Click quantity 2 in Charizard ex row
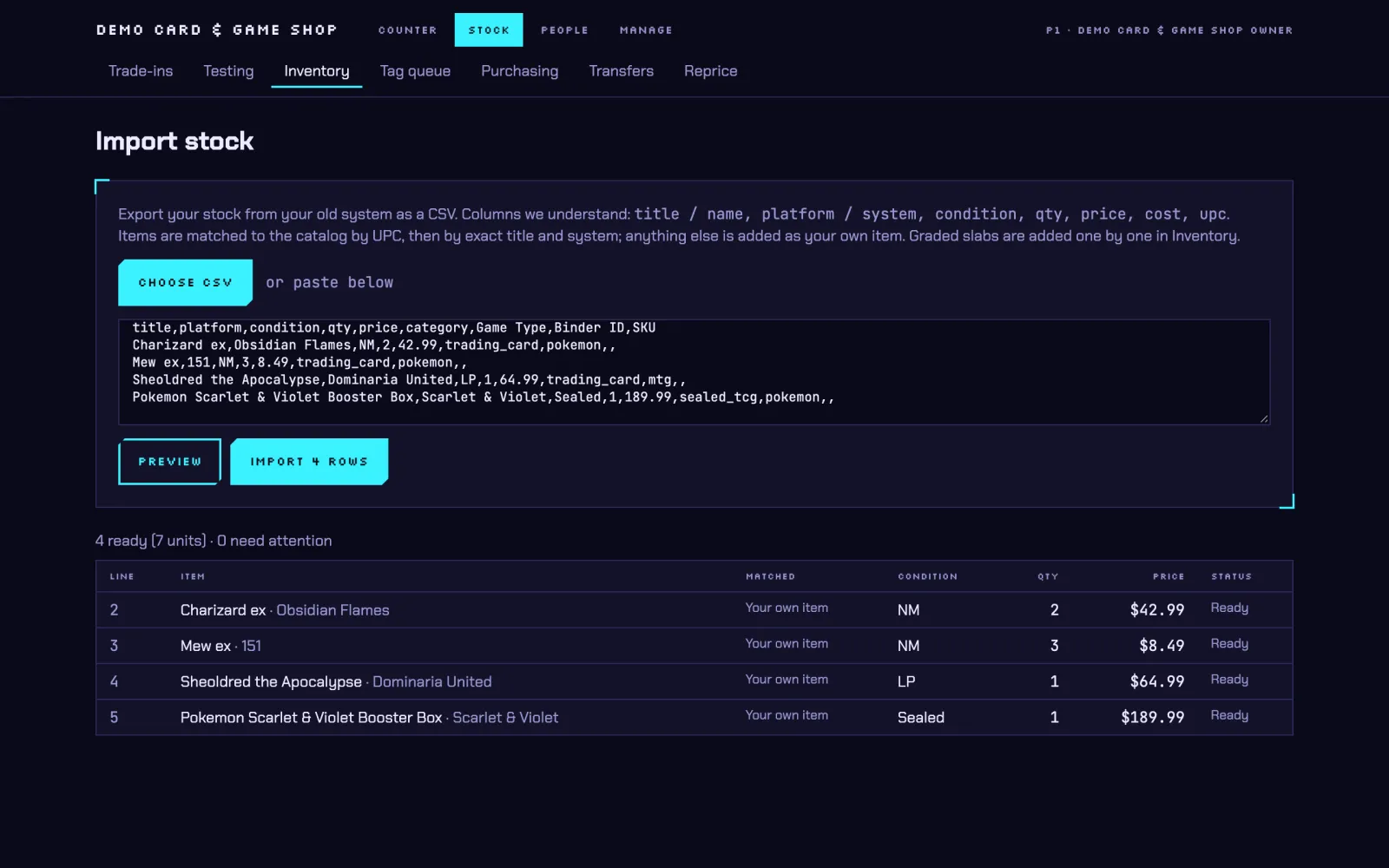Screen dimensions: 1389x868 1054,610
